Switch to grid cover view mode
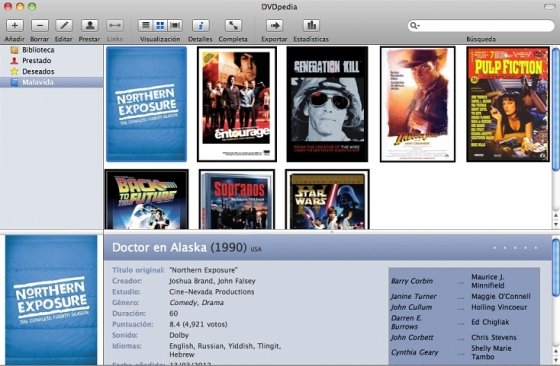The height and width of the screenshot is (366, 560). [160, 25]
